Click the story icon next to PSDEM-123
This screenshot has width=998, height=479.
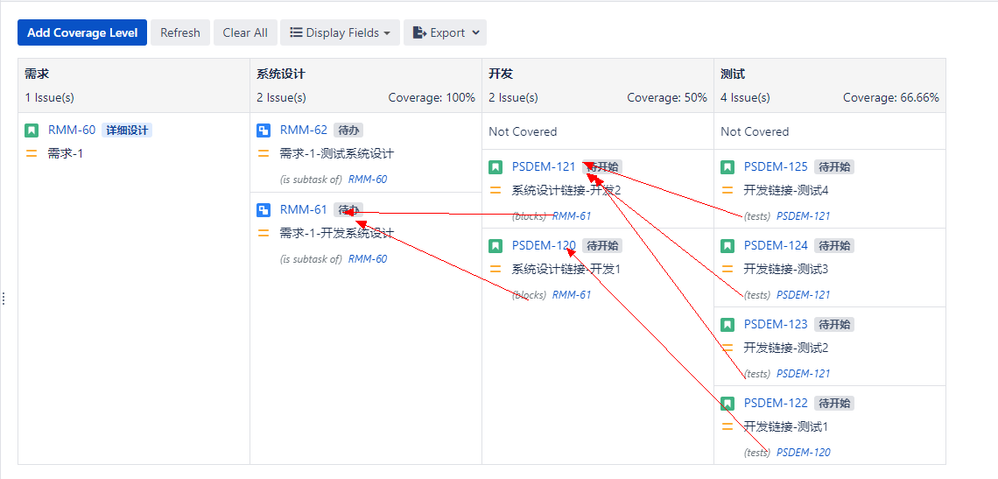click(x=727, y=324)
